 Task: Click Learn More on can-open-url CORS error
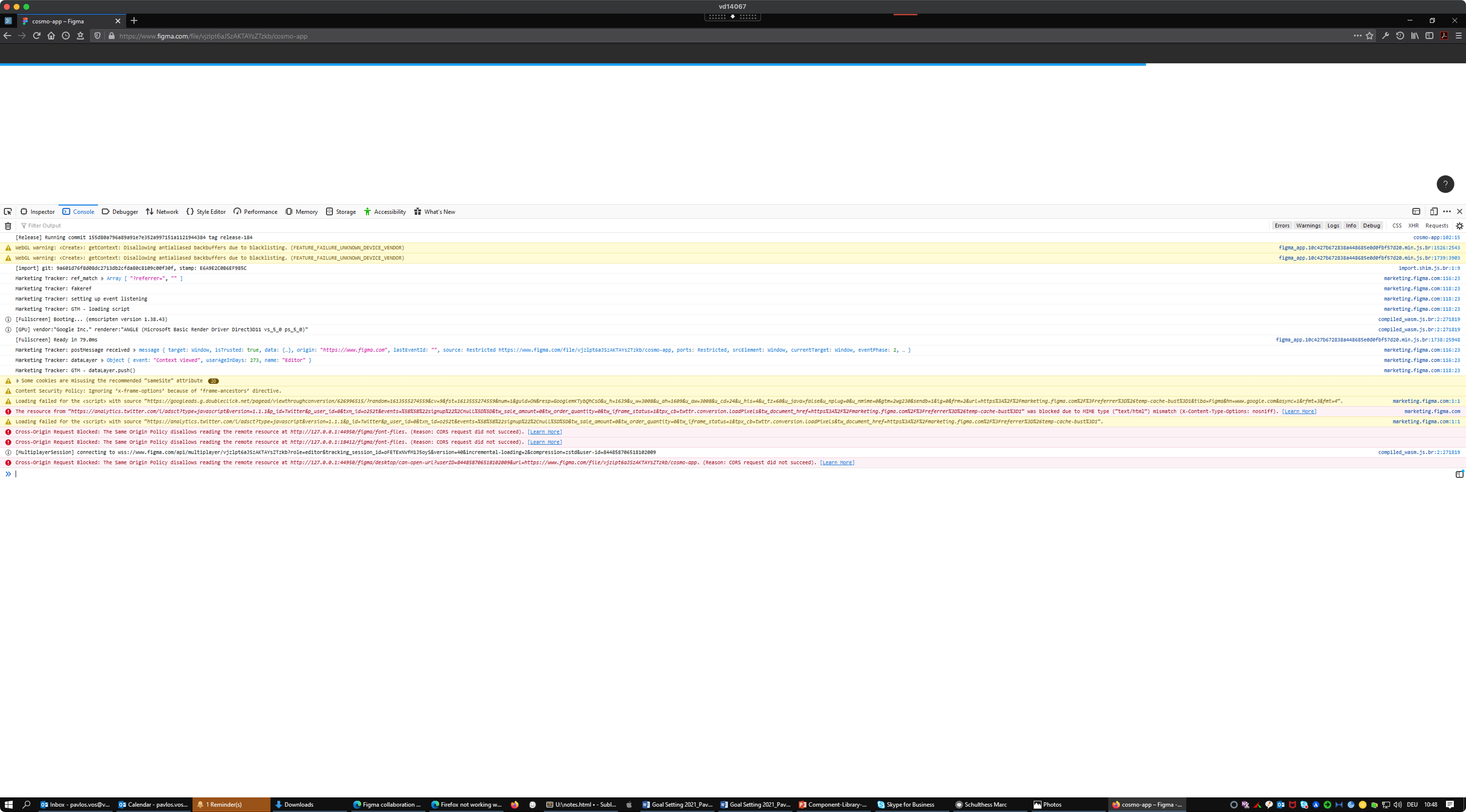(x=837, y=463)
